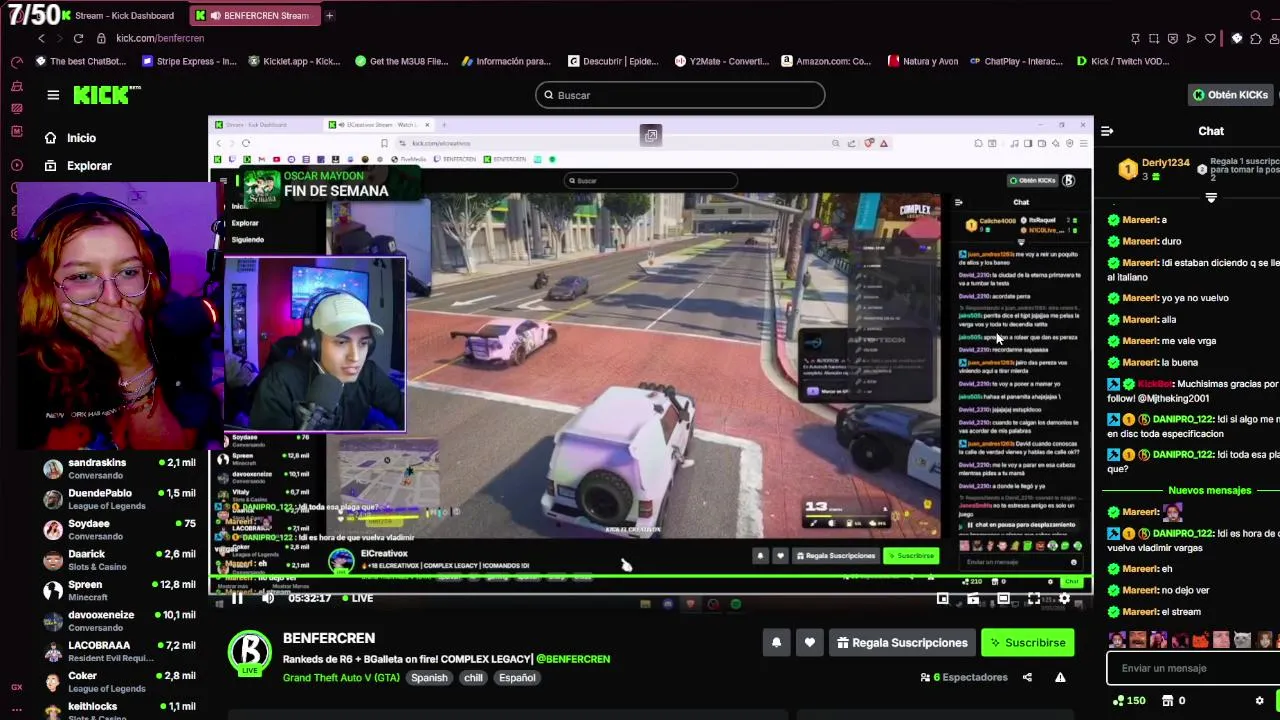Collapse the chat panel with the arrow icon

(1107, 131)
